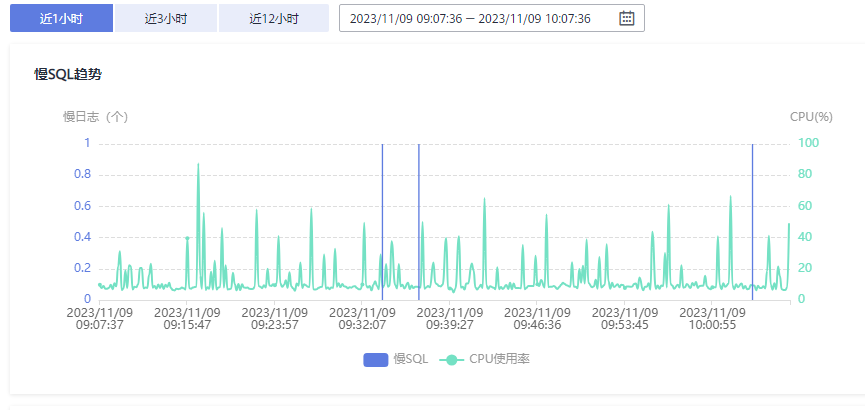Click the 10:00:55 x-axis time label
The height and width of the screenshot is (410, 865).
click(712, 324)
